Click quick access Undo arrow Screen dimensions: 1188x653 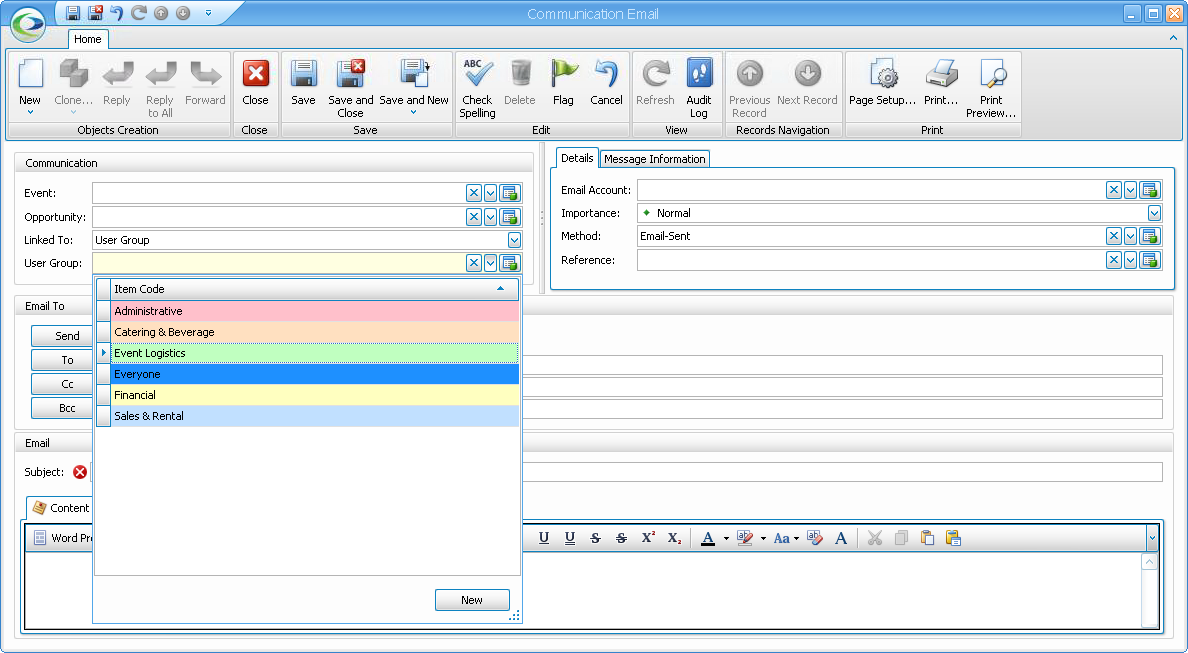(x=117, y=13)
